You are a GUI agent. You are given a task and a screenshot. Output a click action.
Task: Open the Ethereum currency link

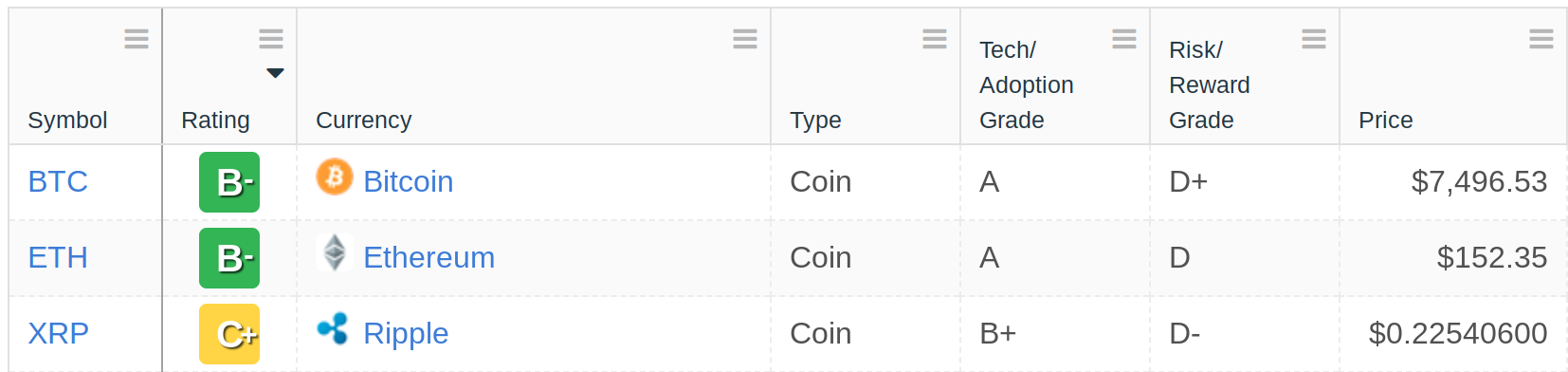point(429,257)
